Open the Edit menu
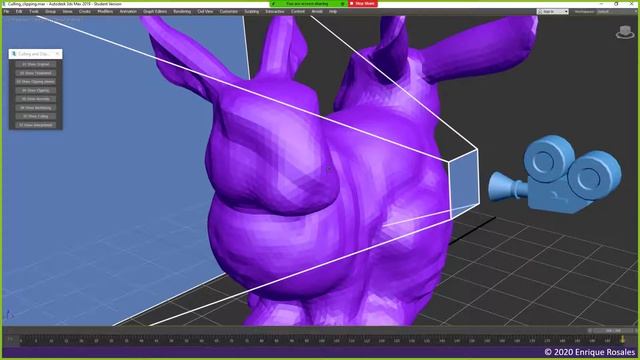This screenshot has width=640, height=360. pyautogui.click(x=19, y=11)
